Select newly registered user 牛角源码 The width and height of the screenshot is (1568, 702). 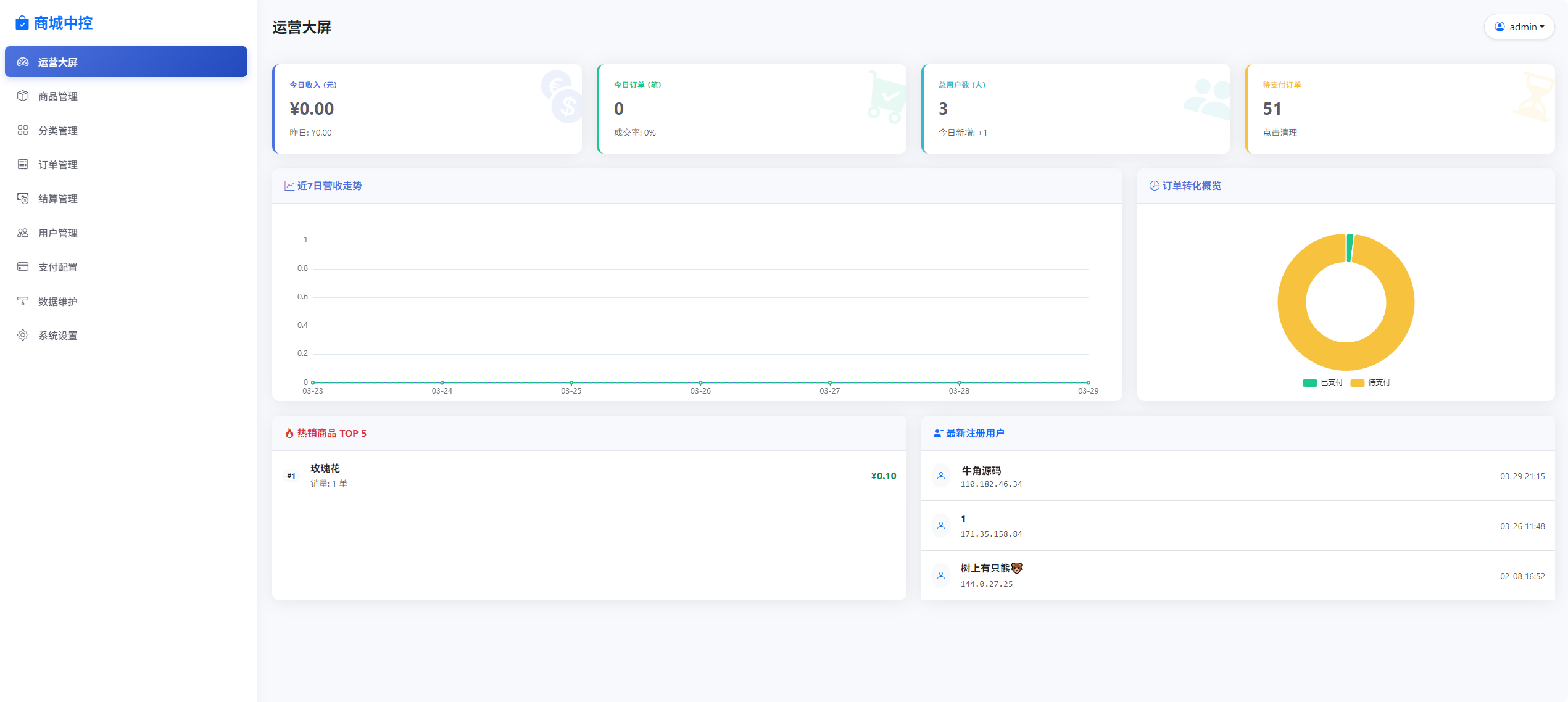pos(981,471)
